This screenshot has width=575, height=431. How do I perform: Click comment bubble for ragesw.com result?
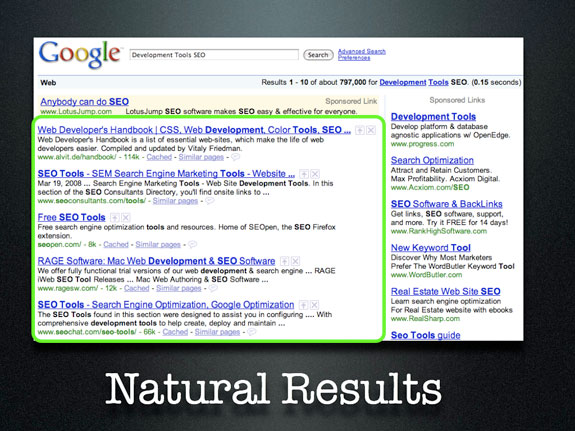(x=213, y=288)
